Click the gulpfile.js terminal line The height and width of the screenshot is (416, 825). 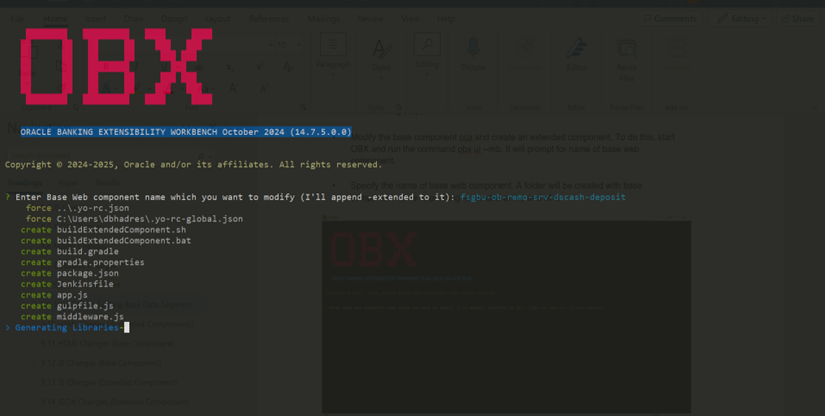67,306
